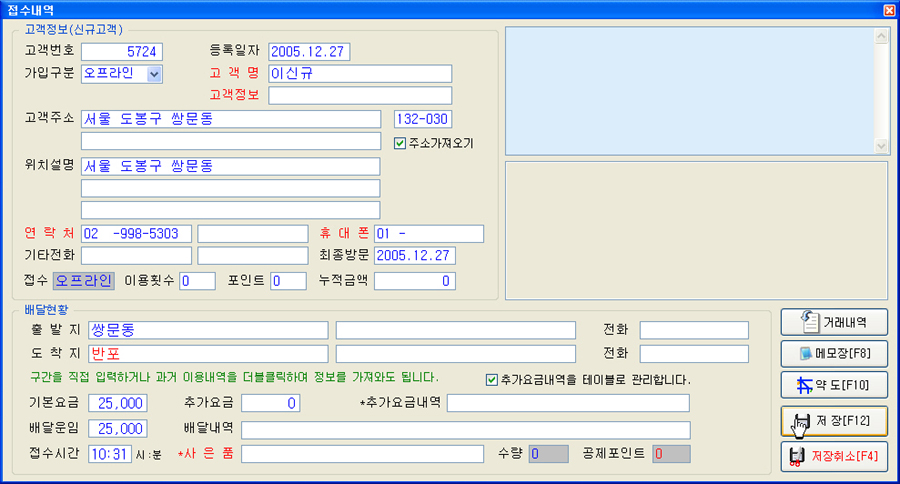Click the 접수시간 field 10:31
The width and height of the screenshot is (900, 484).
[110, 454]
